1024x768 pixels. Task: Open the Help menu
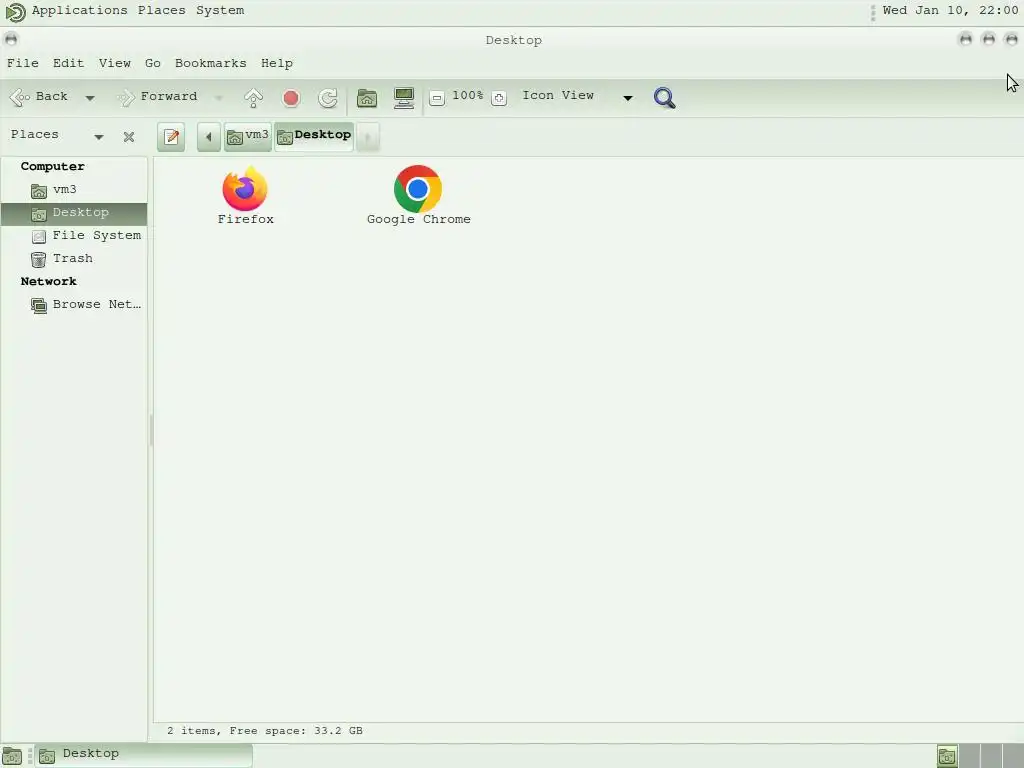277,63
